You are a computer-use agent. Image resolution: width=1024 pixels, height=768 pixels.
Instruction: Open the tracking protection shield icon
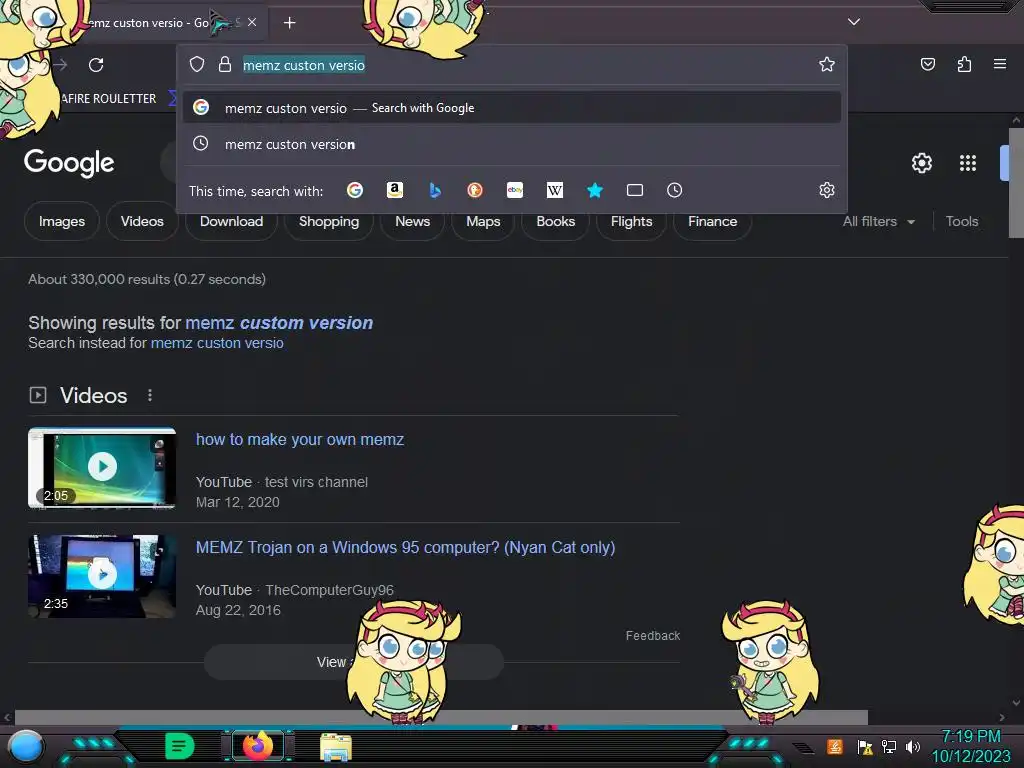(197, 64)
